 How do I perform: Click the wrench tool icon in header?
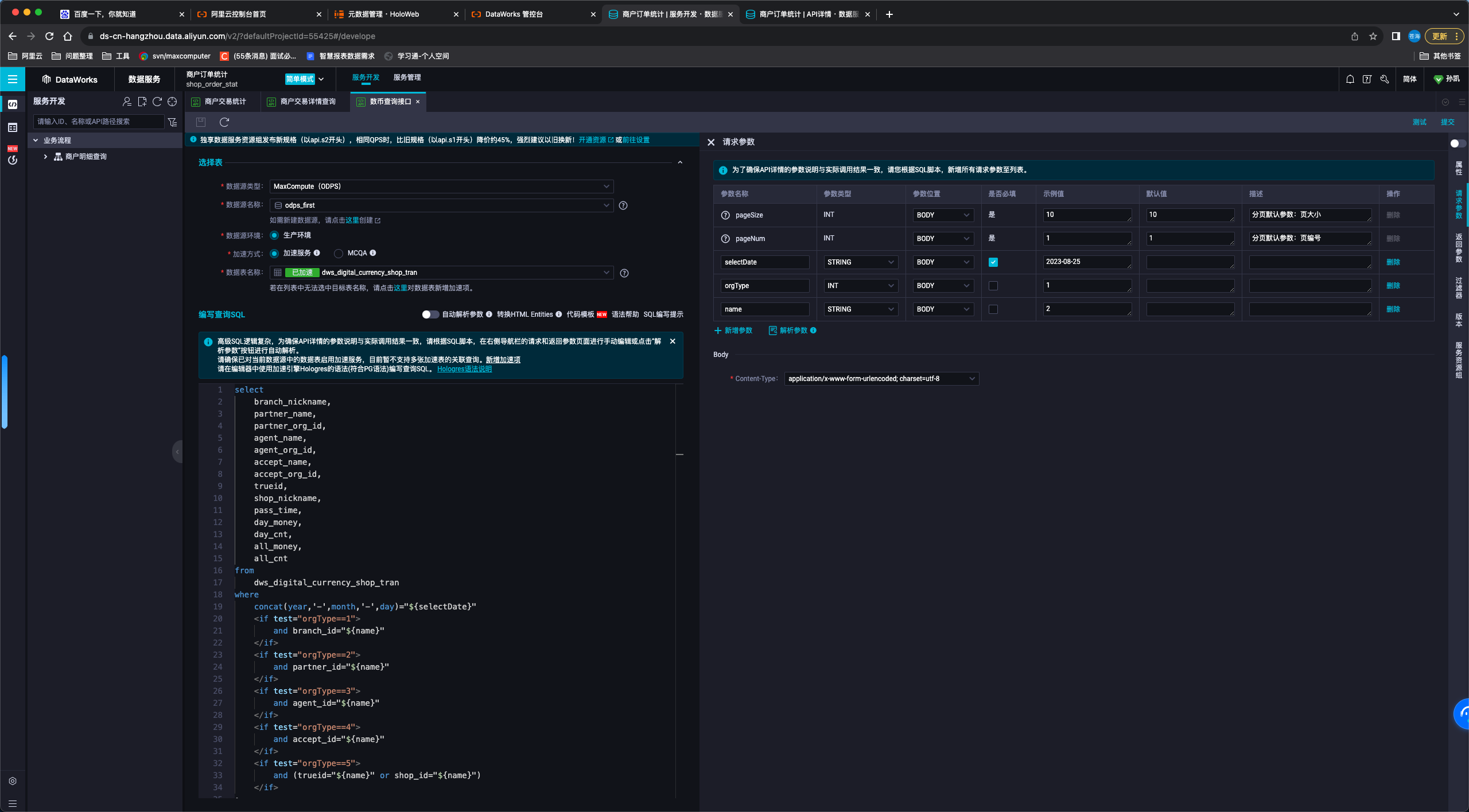[x=1385, y=79]
